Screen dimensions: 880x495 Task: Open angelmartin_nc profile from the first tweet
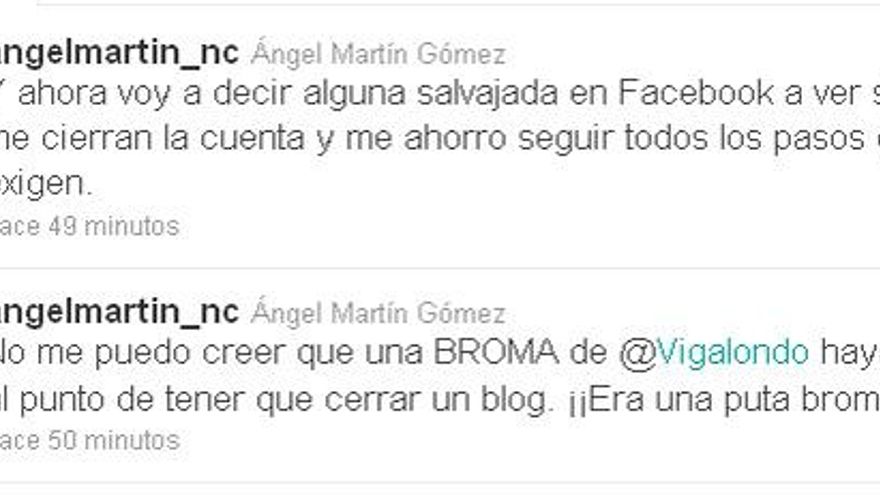pyautogui.click(x=119, y=54)
